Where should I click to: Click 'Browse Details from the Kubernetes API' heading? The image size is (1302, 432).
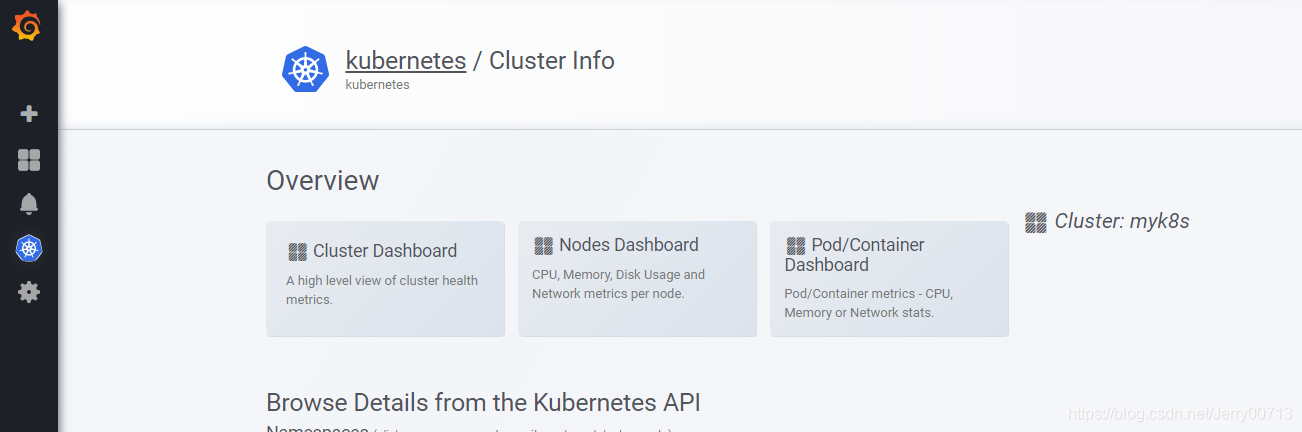click(483, 402)
